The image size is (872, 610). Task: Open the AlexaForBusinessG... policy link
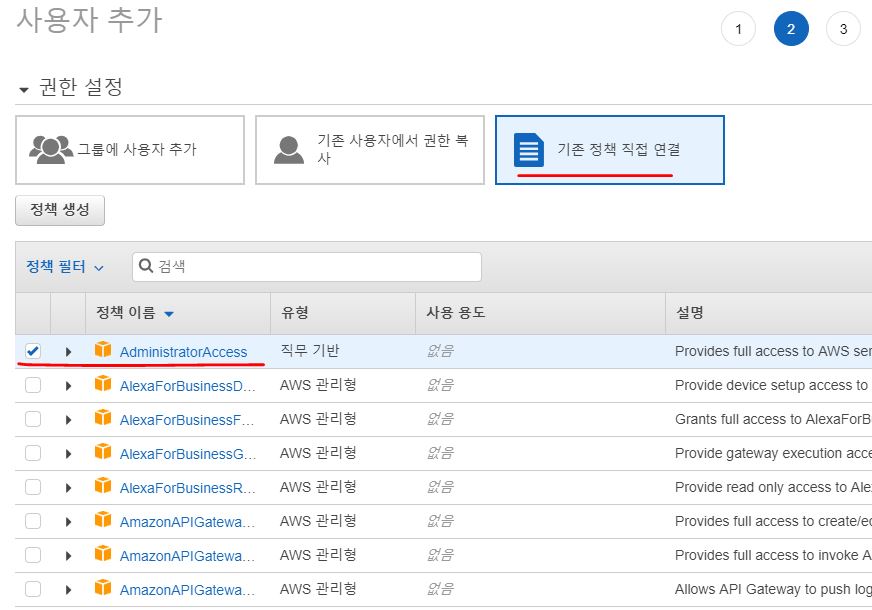tap(188, 454)
